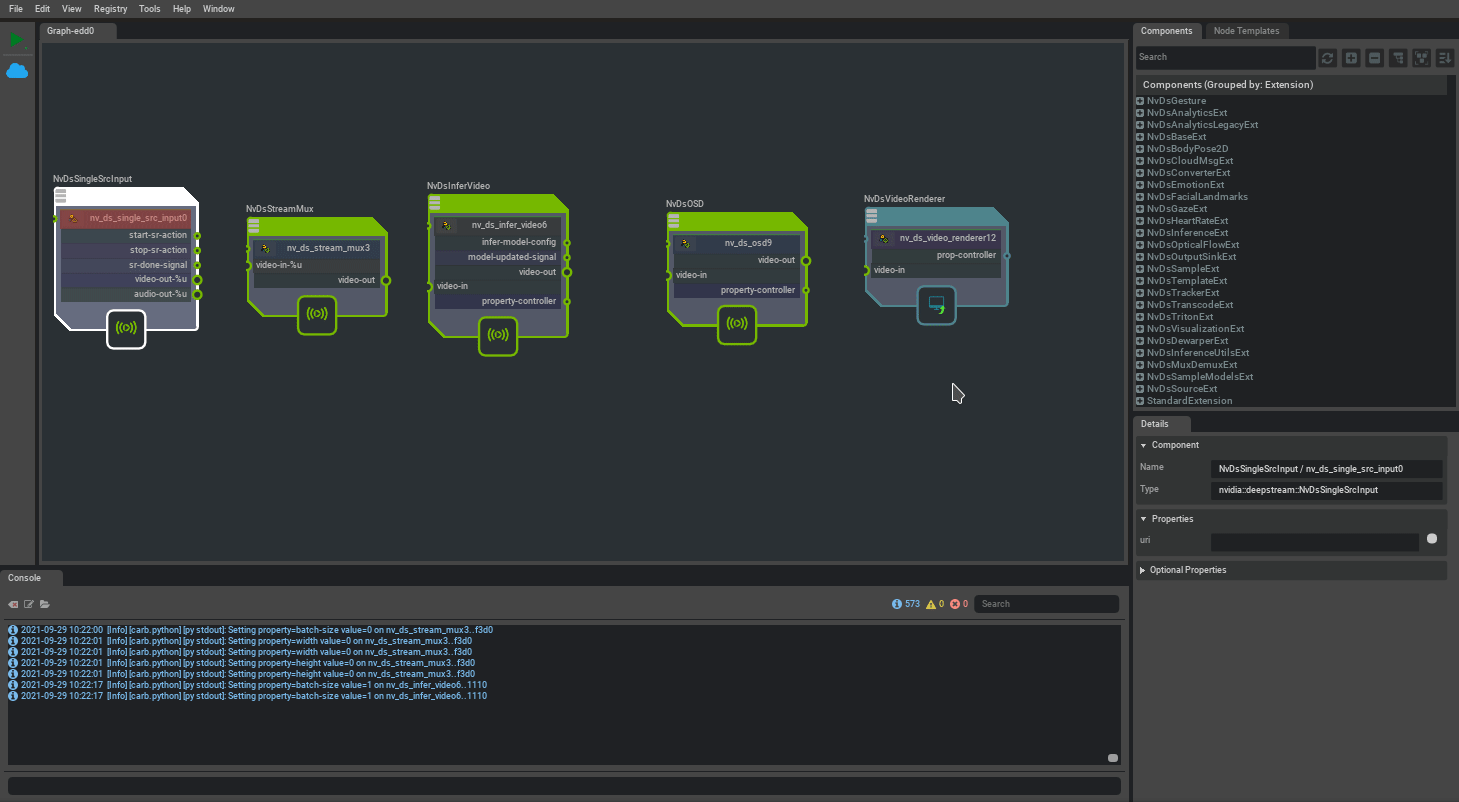
Task: Click the NvDsVideoRenderer display icon button
Action: 937,304
